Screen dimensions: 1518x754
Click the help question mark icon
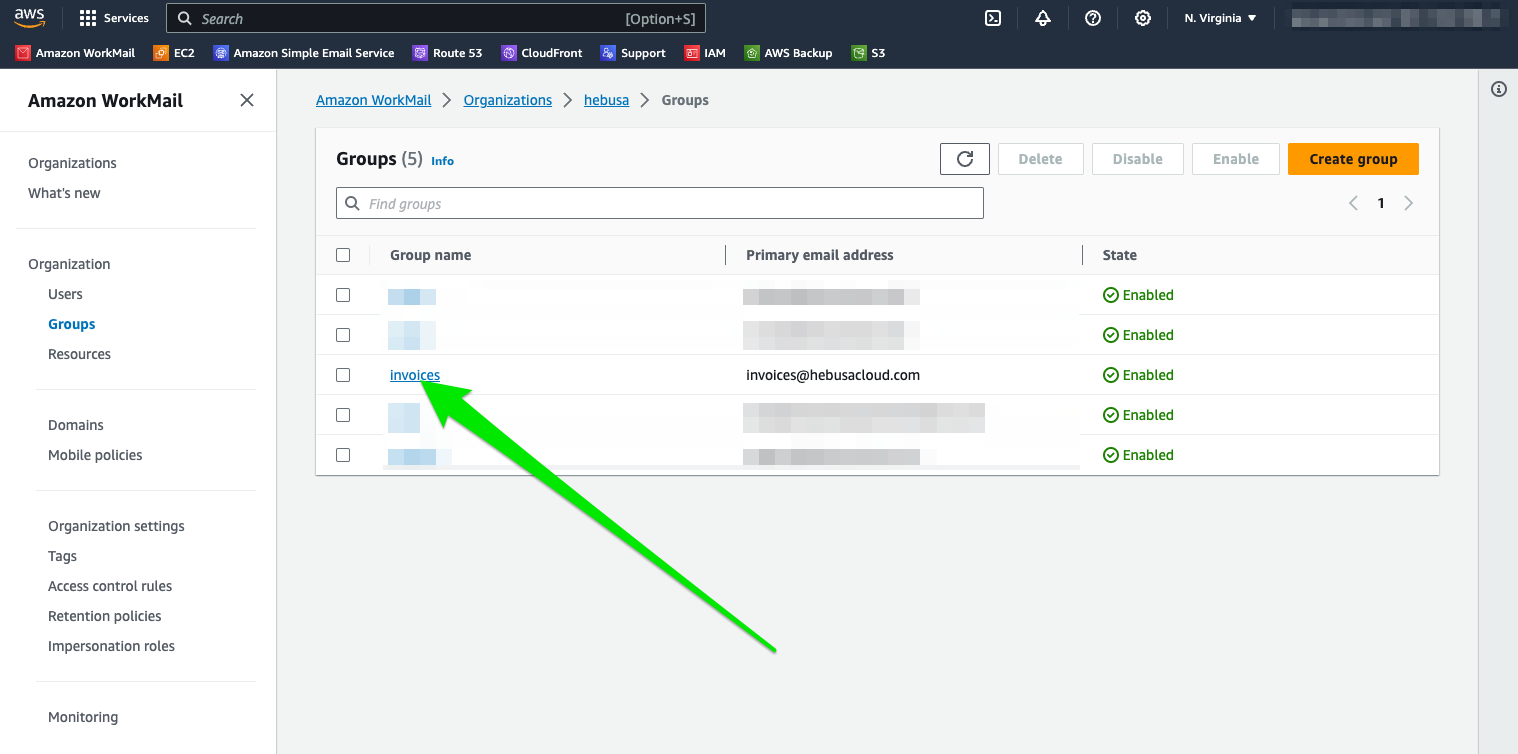click(x=1093, y=18)
